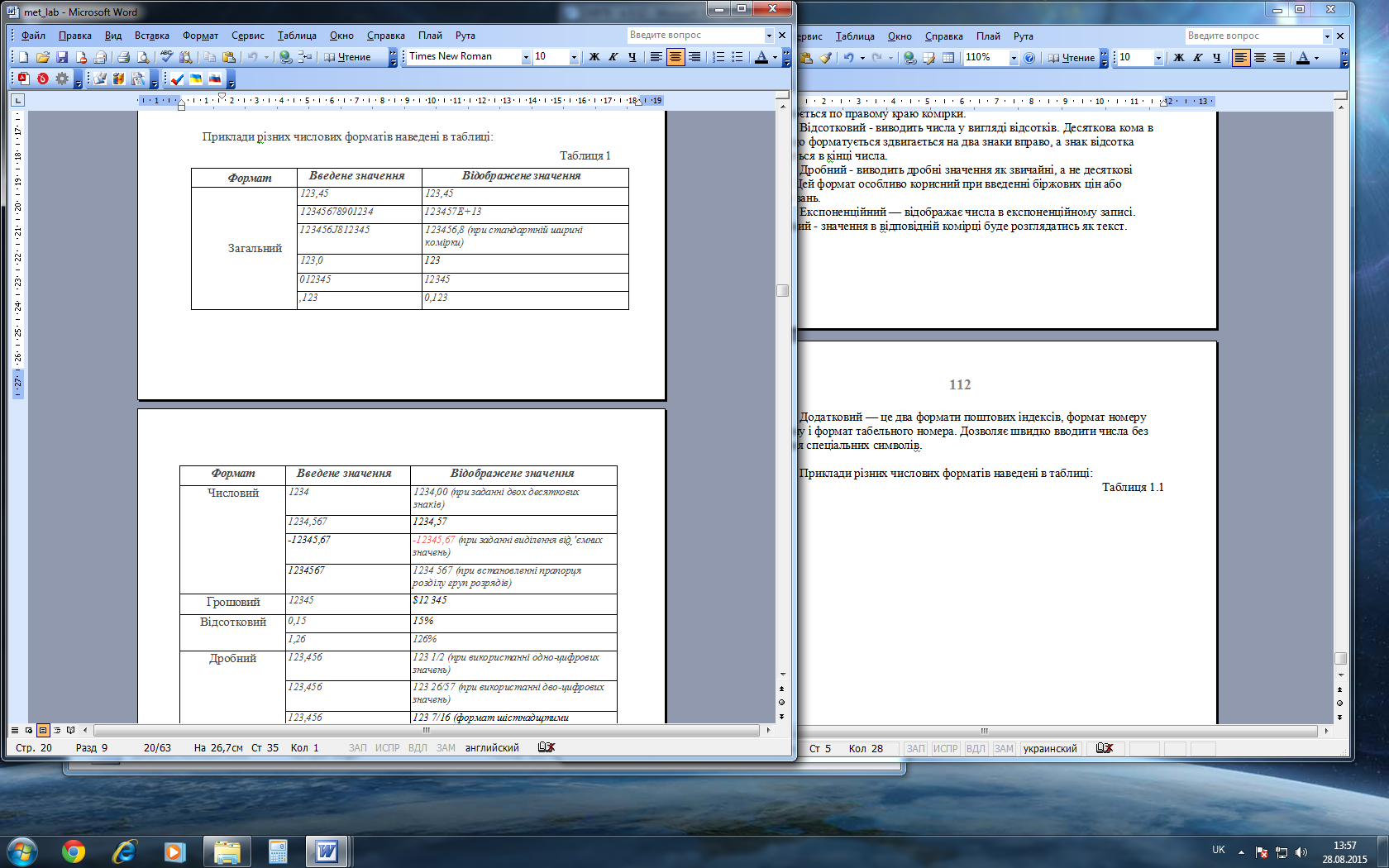Viewport: 1389px width, 868px height.
Task: Click the gray gear icon on the third toolbar
Action: 62,79
